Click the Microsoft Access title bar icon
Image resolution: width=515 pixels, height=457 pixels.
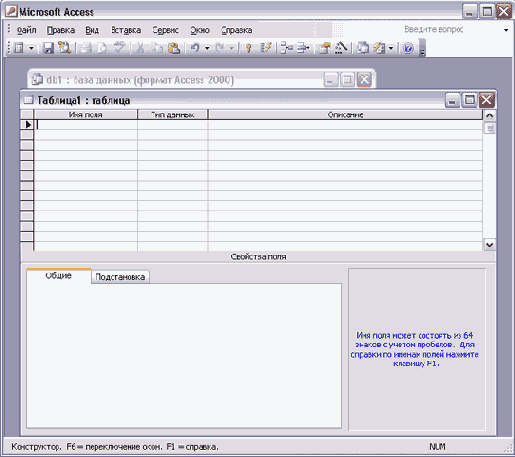(x=11, y=11)
